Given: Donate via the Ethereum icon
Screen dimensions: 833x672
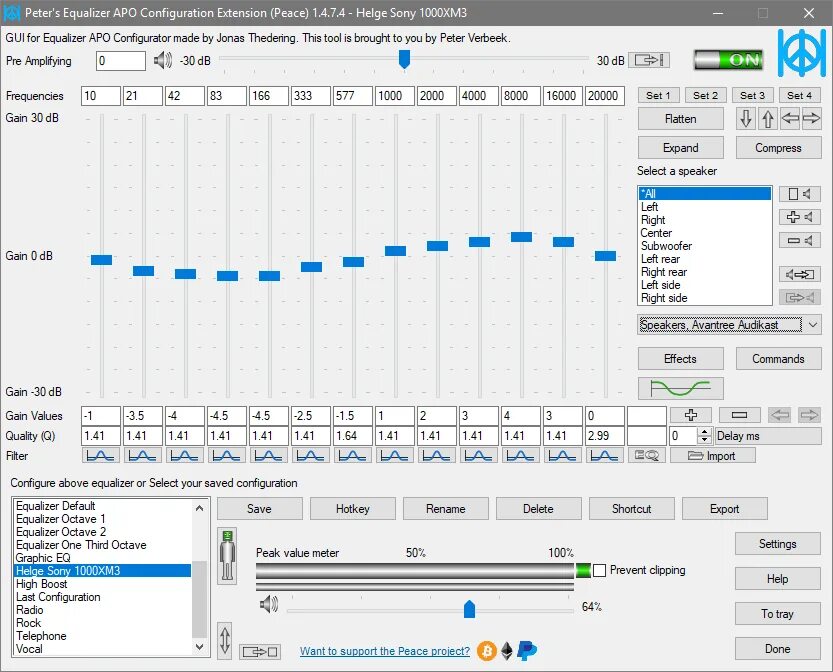Looking at the screenshot, I should [507, 651].
